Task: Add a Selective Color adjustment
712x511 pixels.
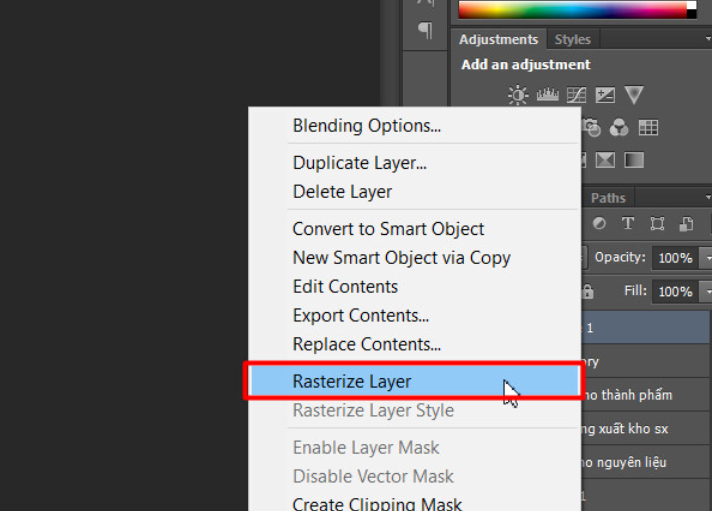Action: click(605, 160)
